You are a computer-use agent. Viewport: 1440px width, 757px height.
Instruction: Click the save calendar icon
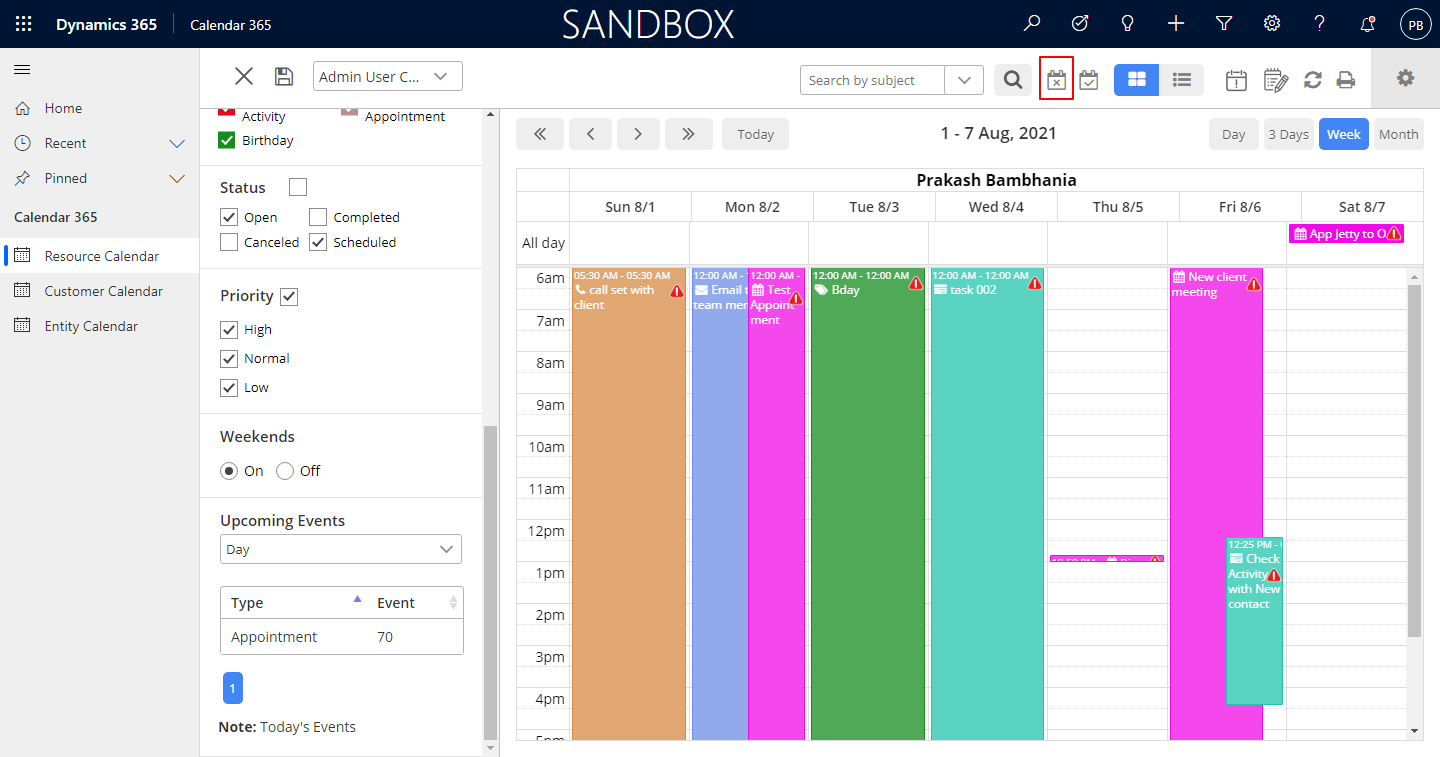tap(284, 77)
